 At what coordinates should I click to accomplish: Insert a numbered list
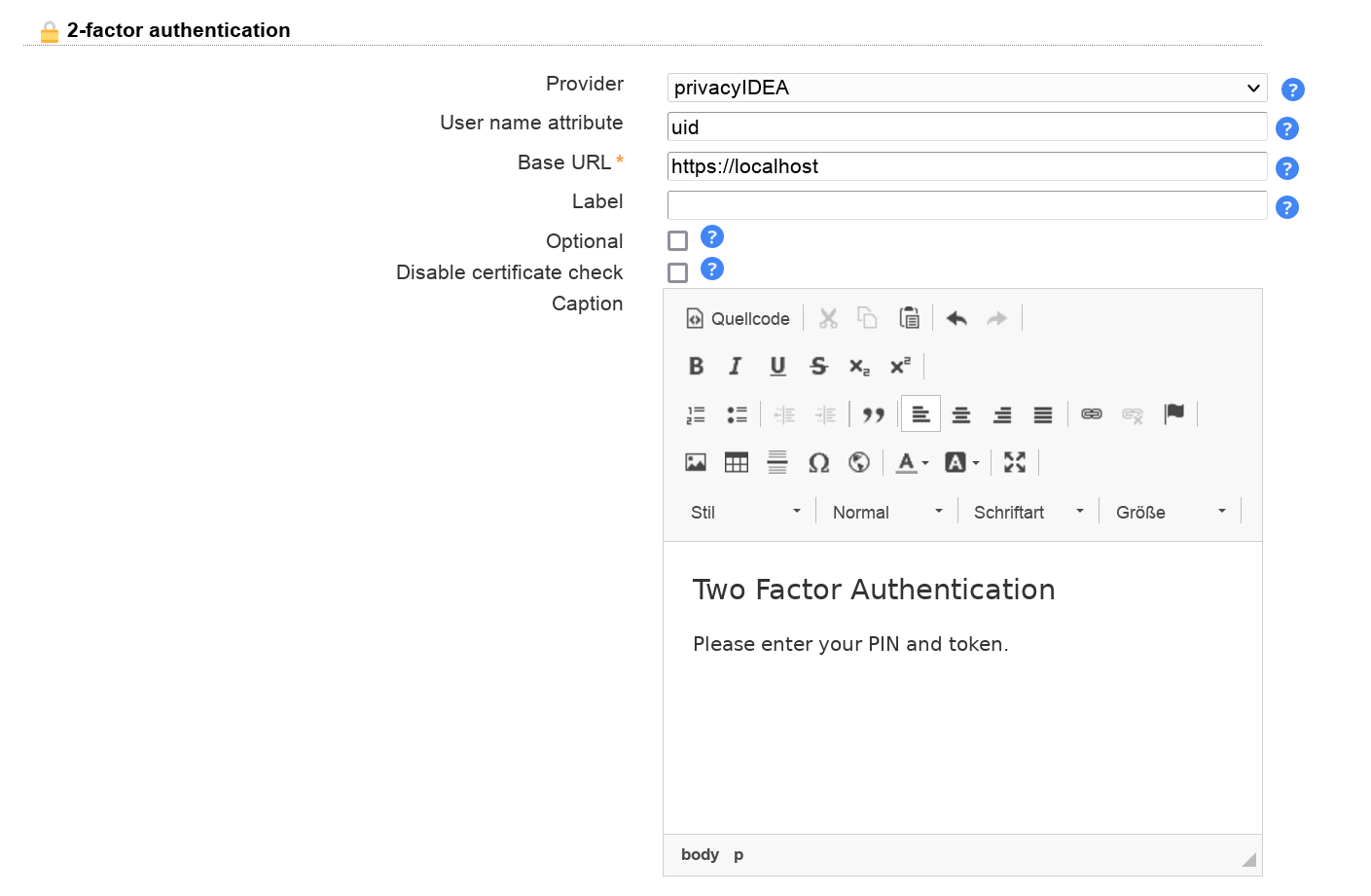click(x=696, y=415)
